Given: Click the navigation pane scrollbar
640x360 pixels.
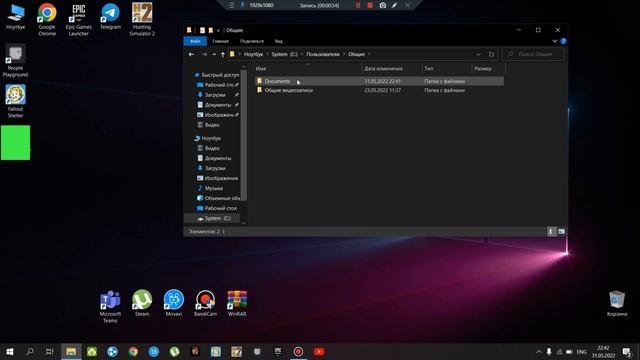Looking at the screenshot, I should 244,135.
